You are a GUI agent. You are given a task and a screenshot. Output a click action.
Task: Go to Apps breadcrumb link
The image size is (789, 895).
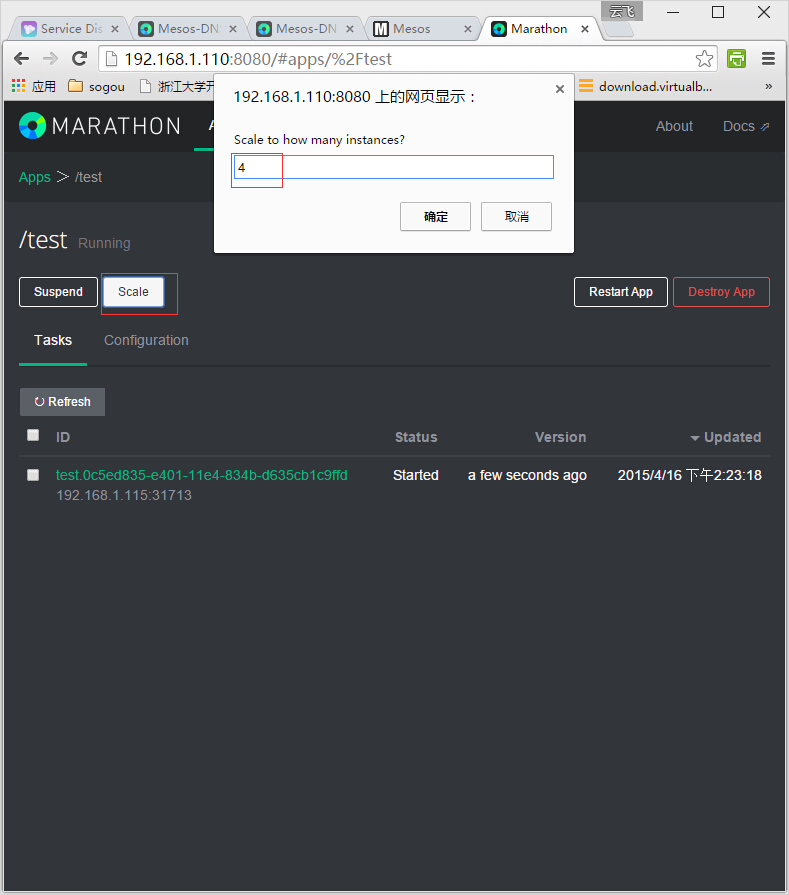pos(35,177)
